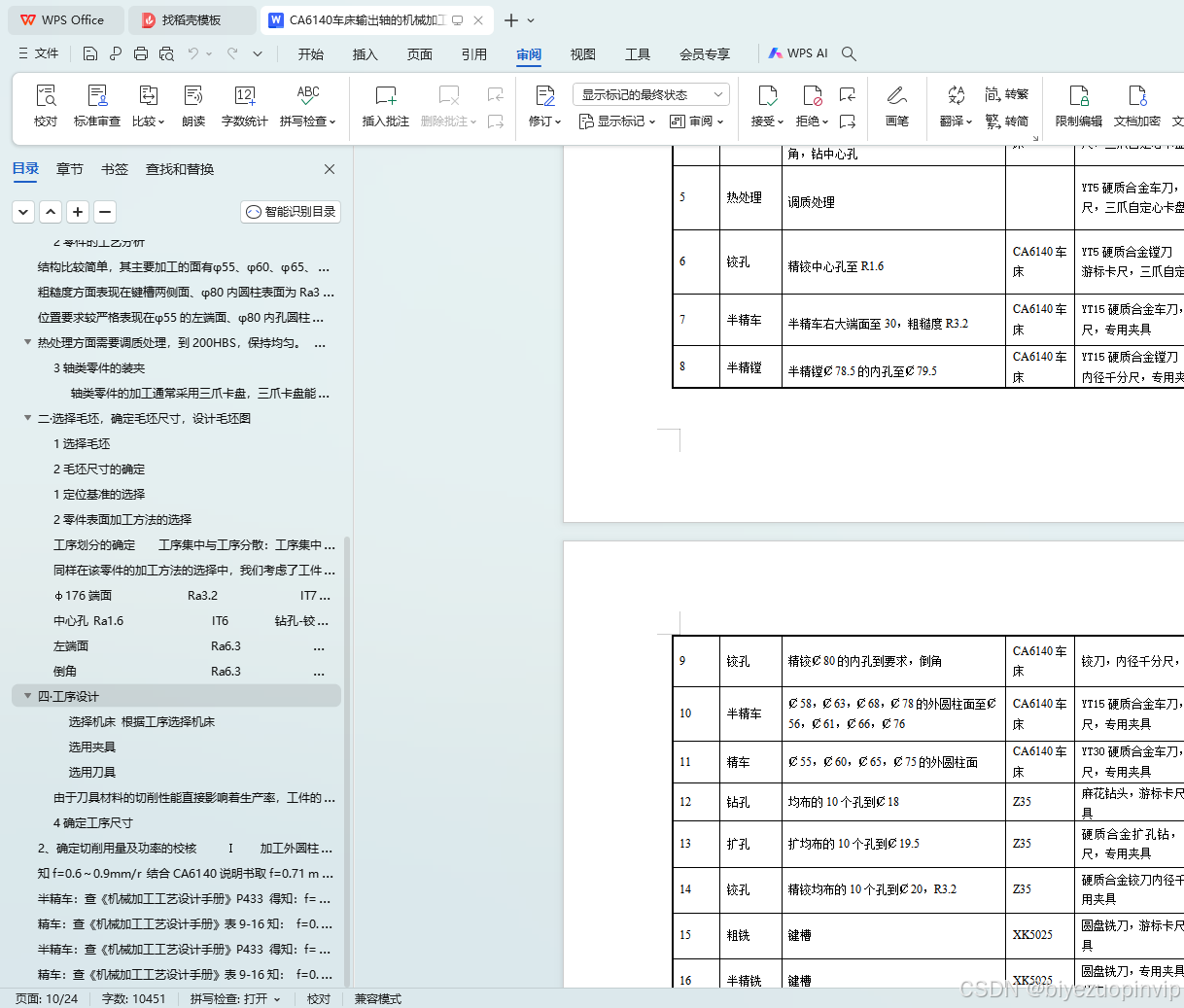Viewport: 1184px width, 1008px height.
Task: Jump to outline item 选用夹具
Action: [92, 747]
